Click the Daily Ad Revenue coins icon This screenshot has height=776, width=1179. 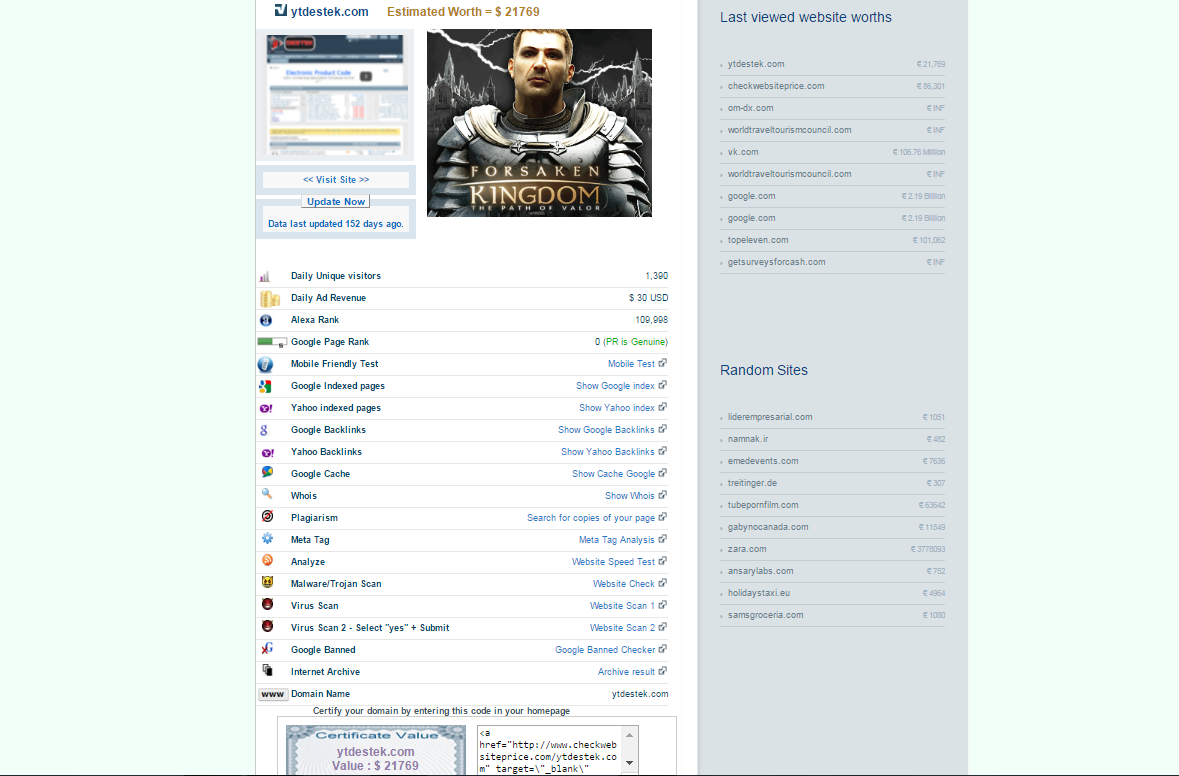click(269, 299)
